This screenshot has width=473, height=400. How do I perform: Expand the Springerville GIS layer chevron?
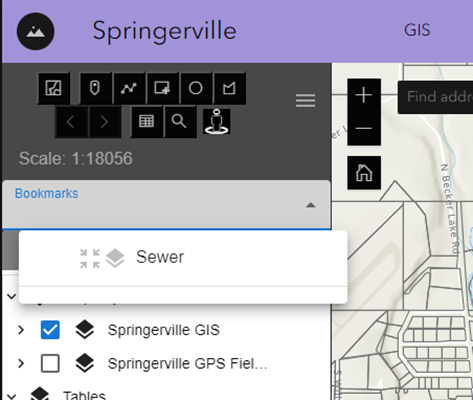pyautogui.click(x=21, y=330)
